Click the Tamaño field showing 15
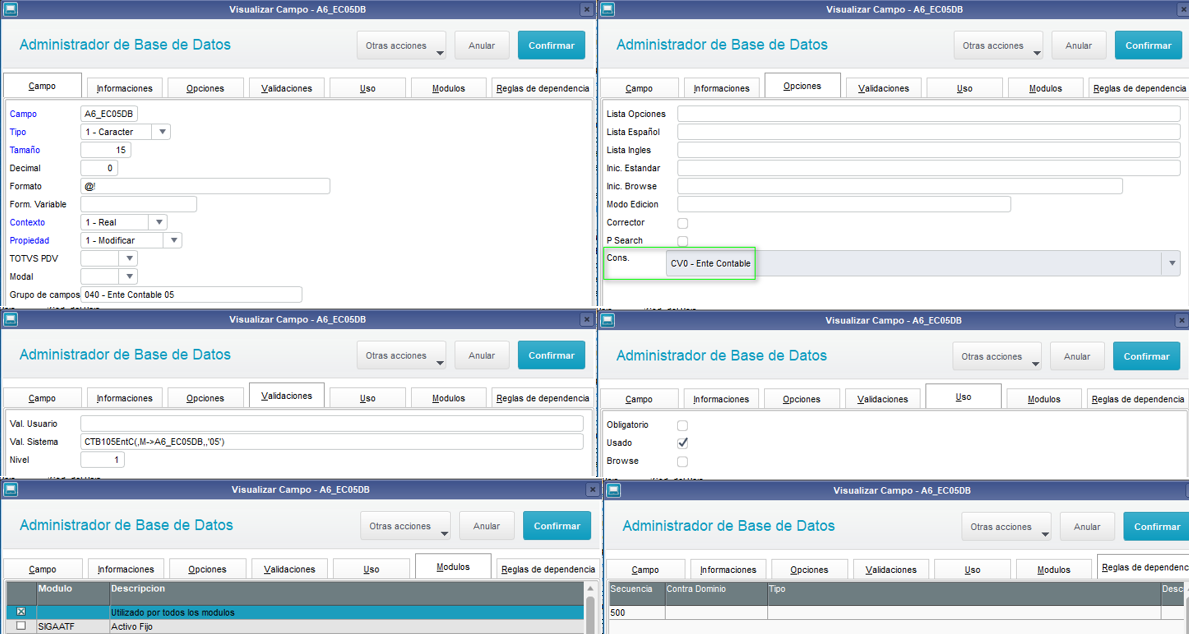 [105, 150]
